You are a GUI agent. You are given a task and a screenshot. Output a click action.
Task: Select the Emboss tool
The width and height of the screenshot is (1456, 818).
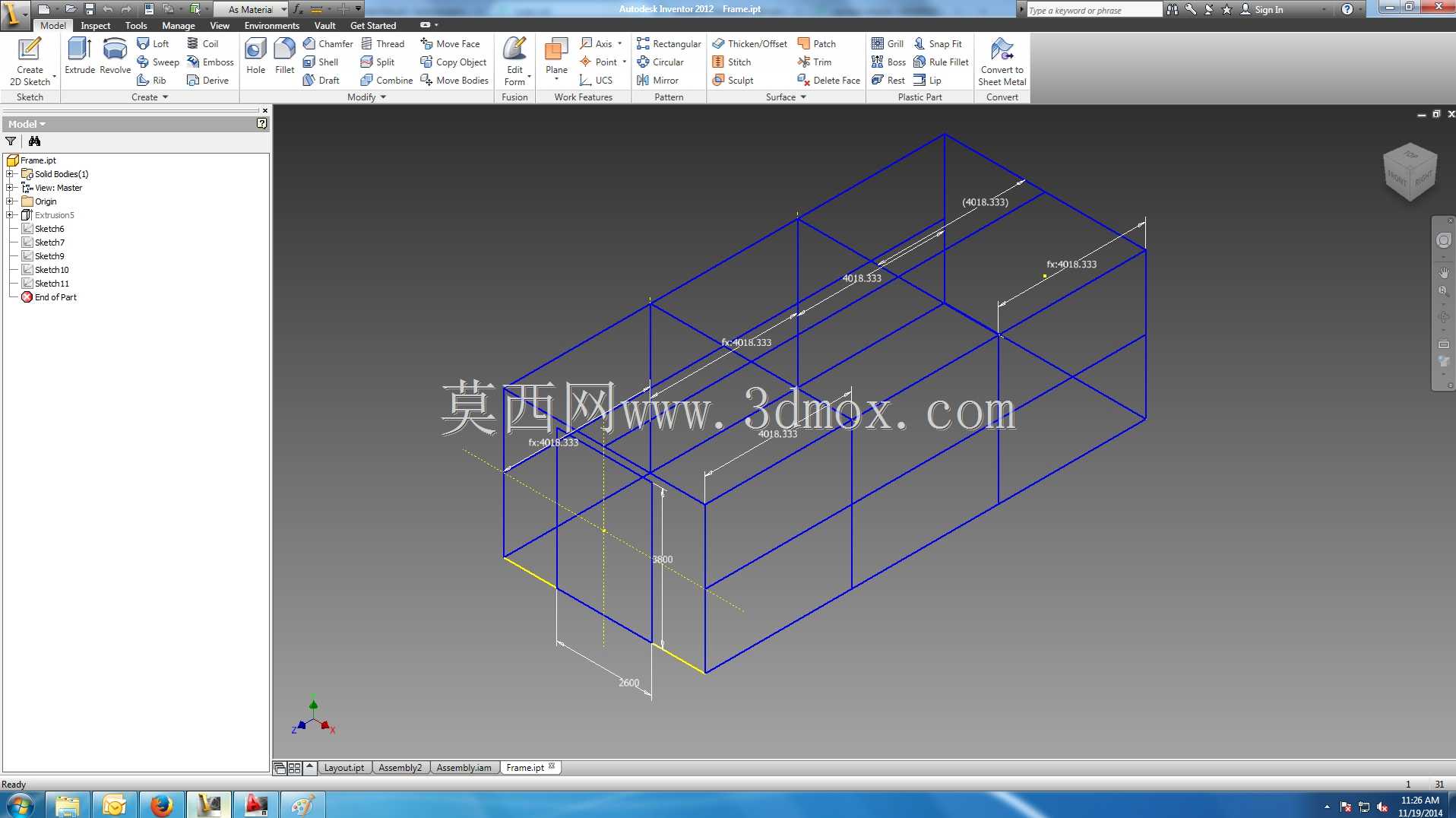[210, 62]
